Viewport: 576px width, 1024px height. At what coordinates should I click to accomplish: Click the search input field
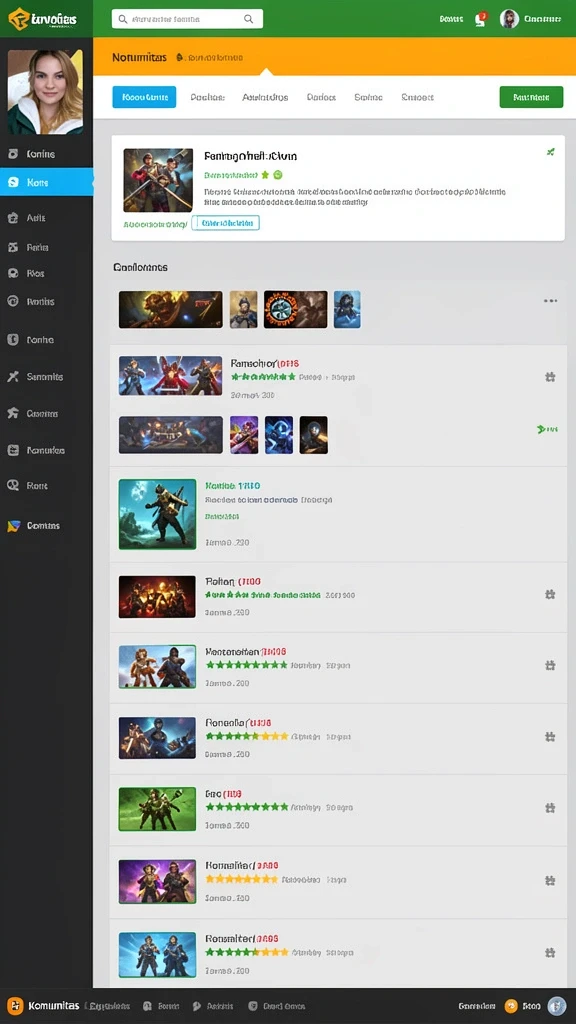pyautogui.click(x=187, y=19)
